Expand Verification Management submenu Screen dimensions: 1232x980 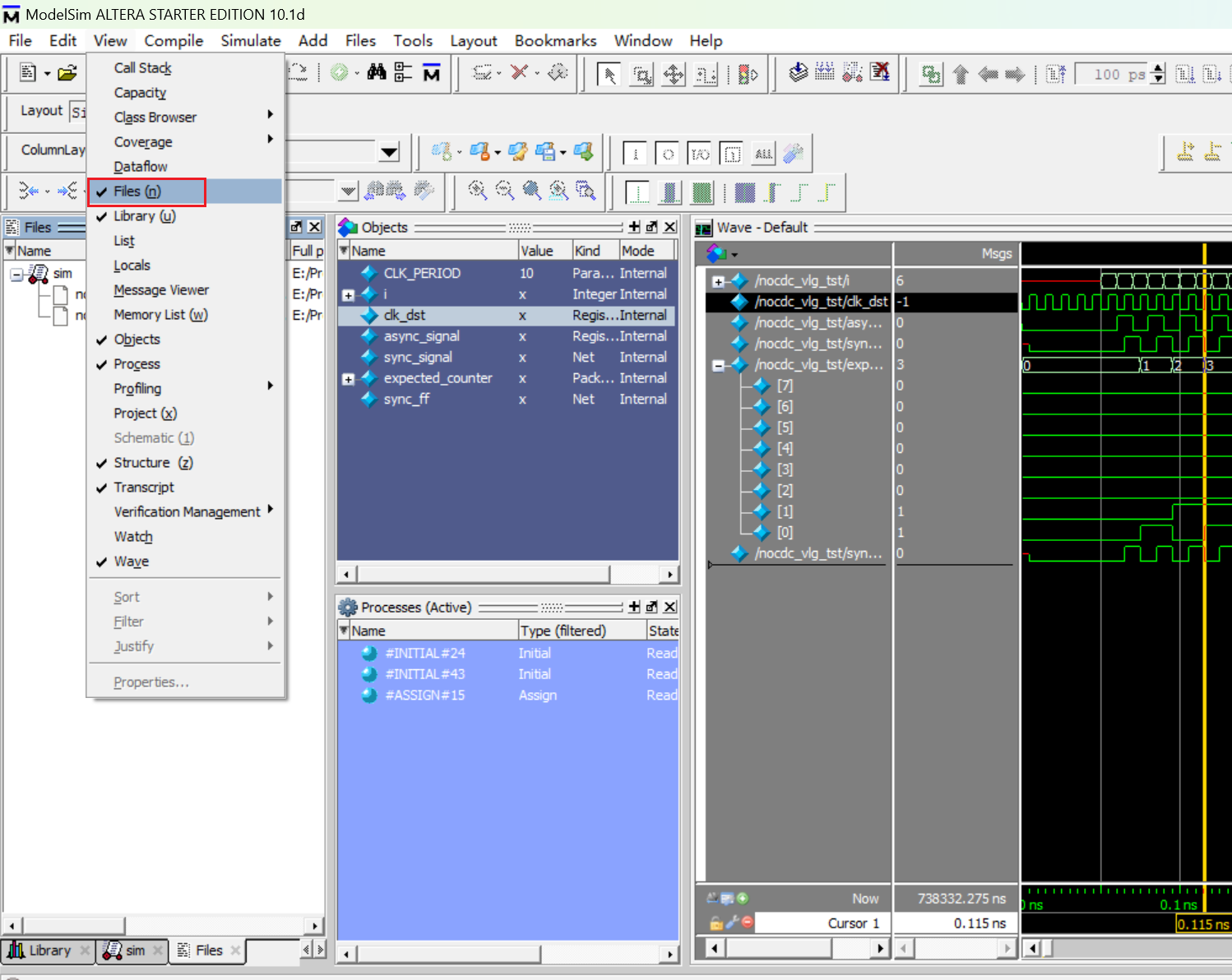coord(185,512)
